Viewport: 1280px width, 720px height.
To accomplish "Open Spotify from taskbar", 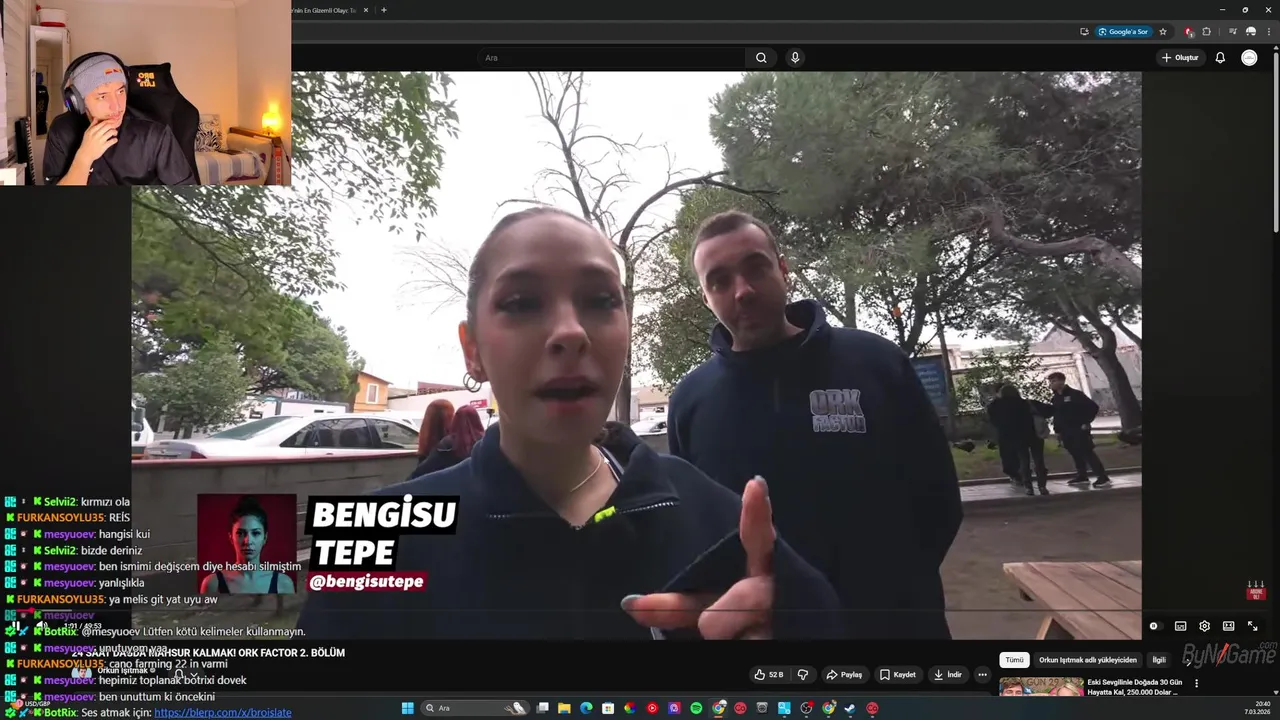I will pos(696,708).
